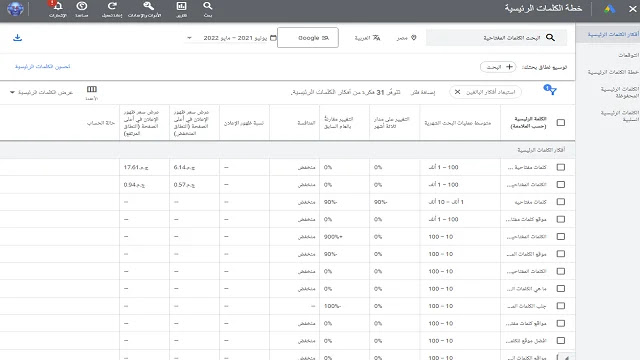Screen dimensions: 640x360
Task: Click the + البحث broaden search button
Action: (x=498, y=67)
